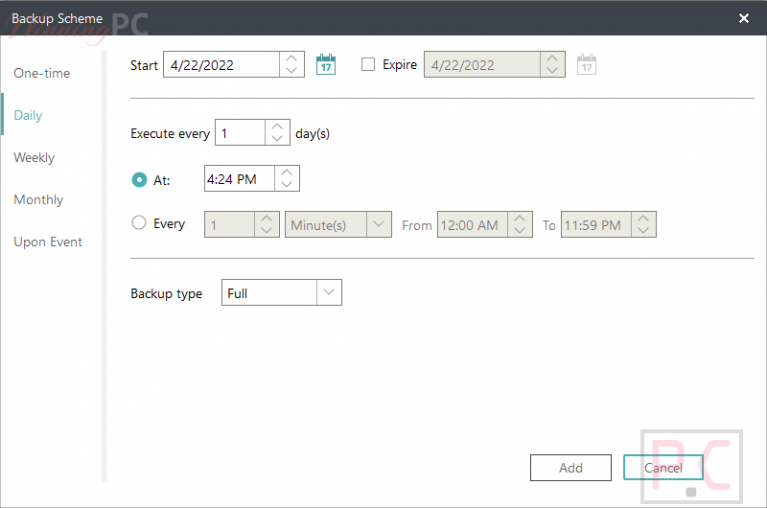Click the Cancel button
Viewport: 767px width, 508px height.
[x=663, y=467]
